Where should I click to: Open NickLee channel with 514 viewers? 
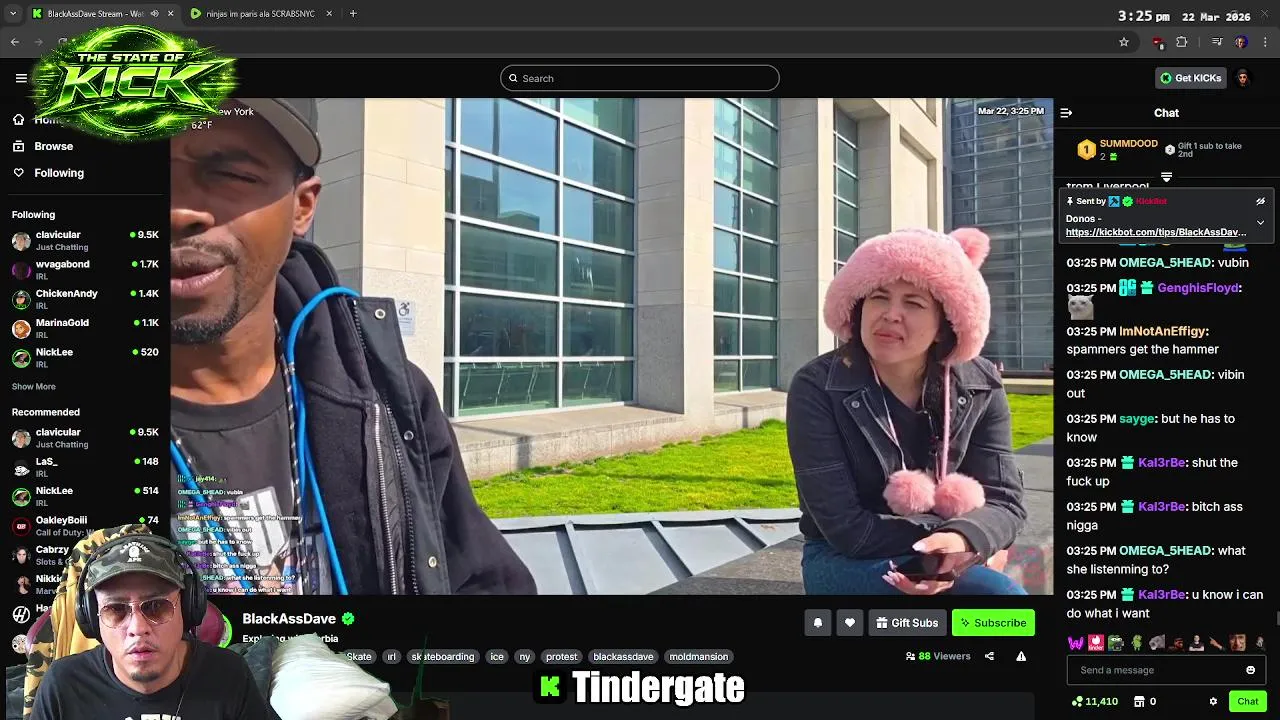85,496
